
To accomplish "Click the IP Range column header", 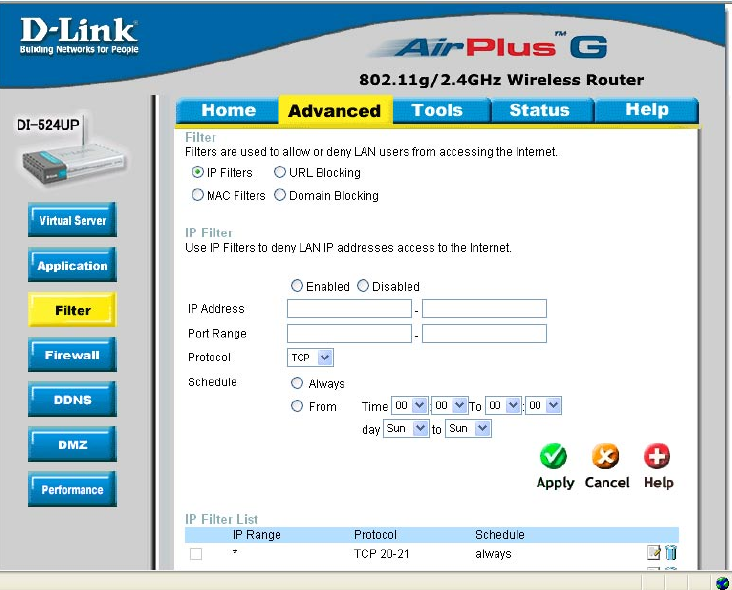I will coord(256,534).
